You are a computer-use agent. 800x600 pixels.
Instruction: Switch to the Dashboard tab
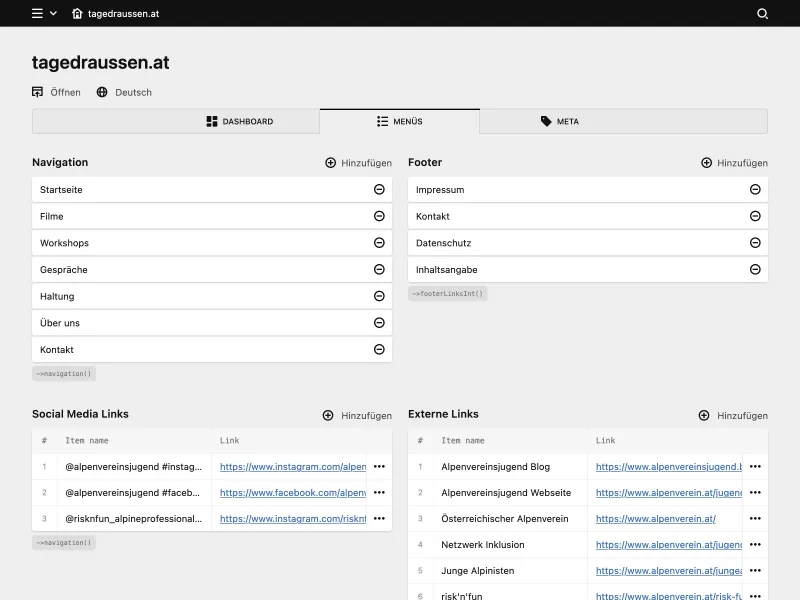241,121
